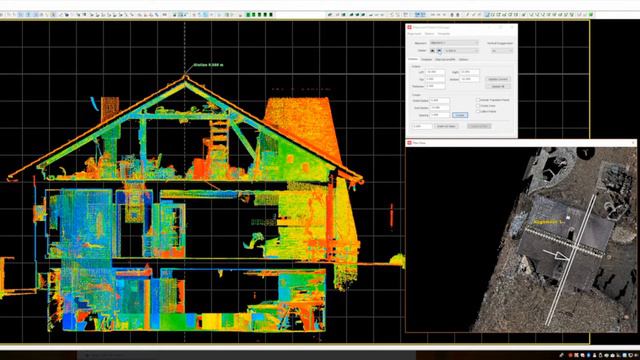Image resolution: width=640 pixels, height=360 pixels.
Task: Open the alignment dropdown in the profile dialog
Action: click(x=454, y=43)
